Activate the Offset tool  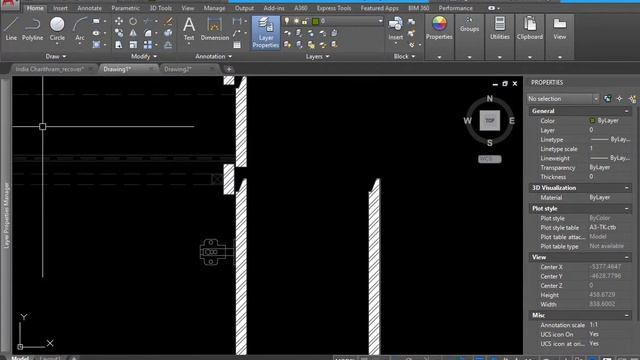[x=168, y=44]
